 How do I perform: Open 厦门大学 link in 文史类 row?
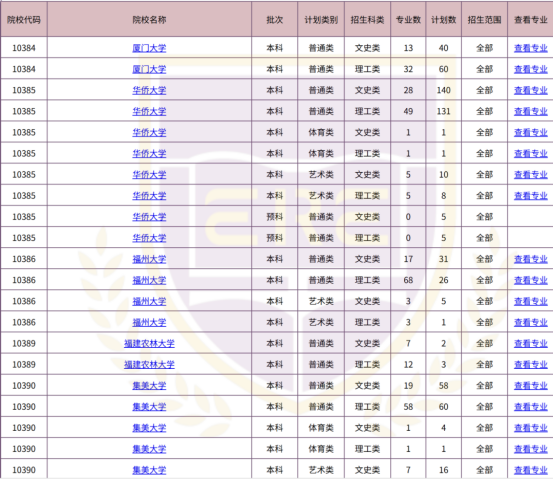(149, 48)
